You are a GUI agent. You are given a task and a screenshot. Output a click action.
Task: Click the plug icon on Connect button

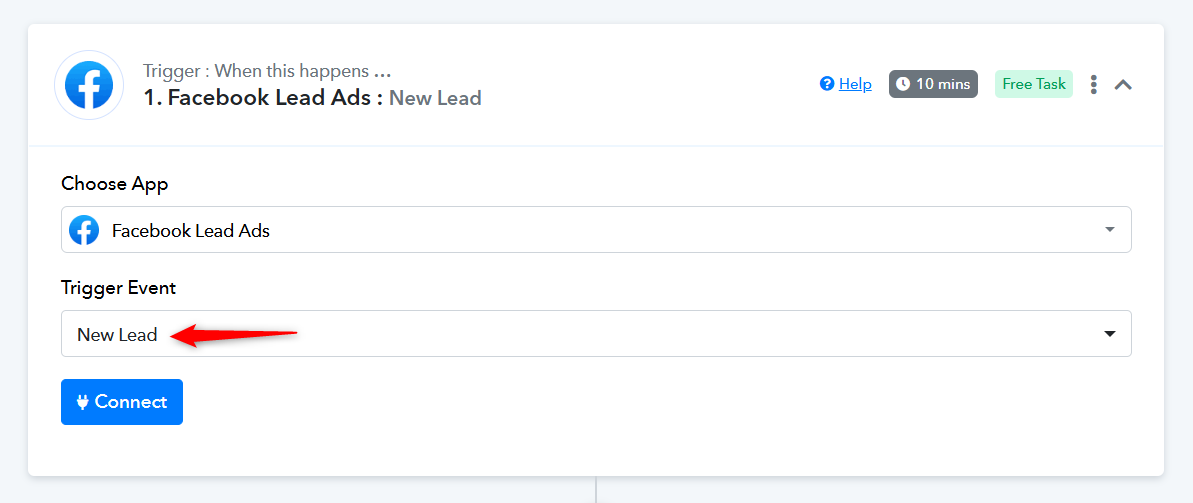pyautogui.click(x=83, y=402)
